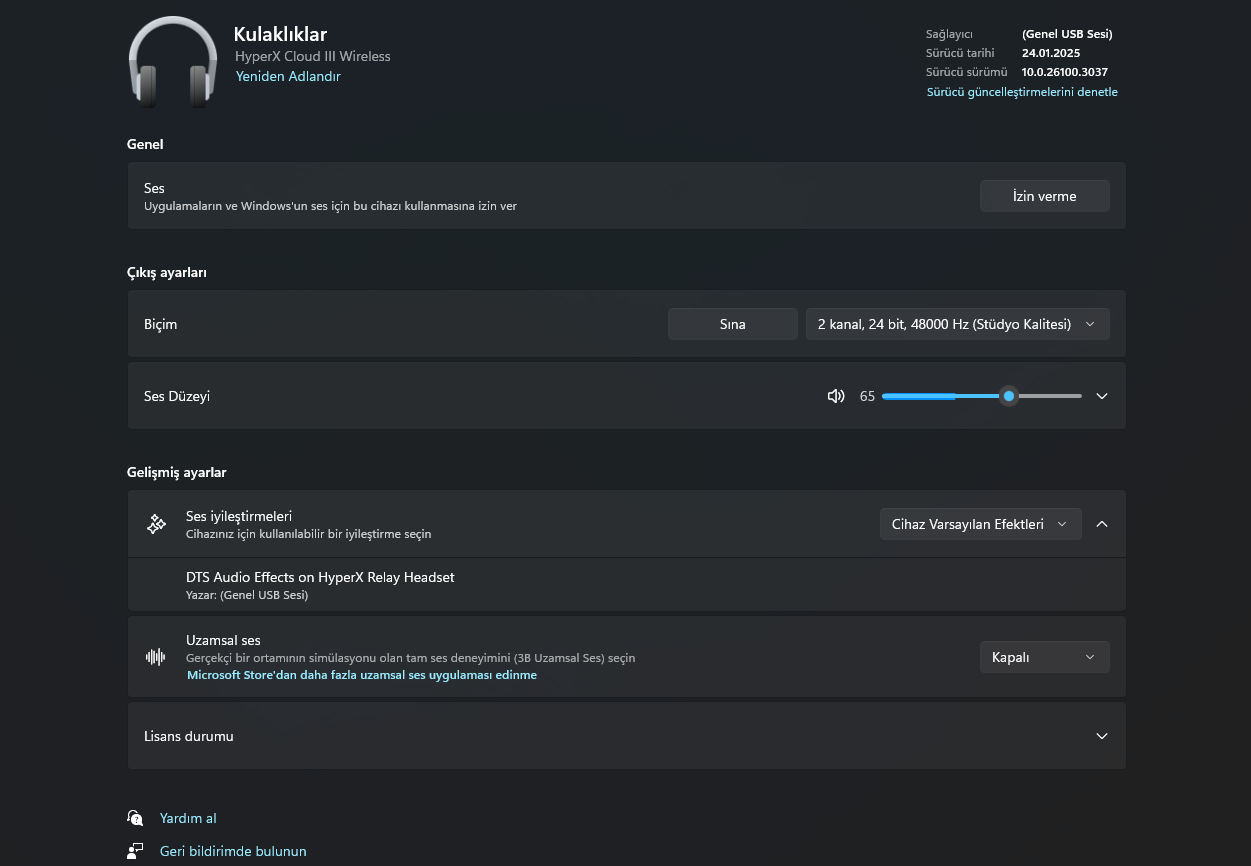The height and width of the screenshot is (866, 1251).
Task: Click the headphones device icon
Action: point(173,62)
